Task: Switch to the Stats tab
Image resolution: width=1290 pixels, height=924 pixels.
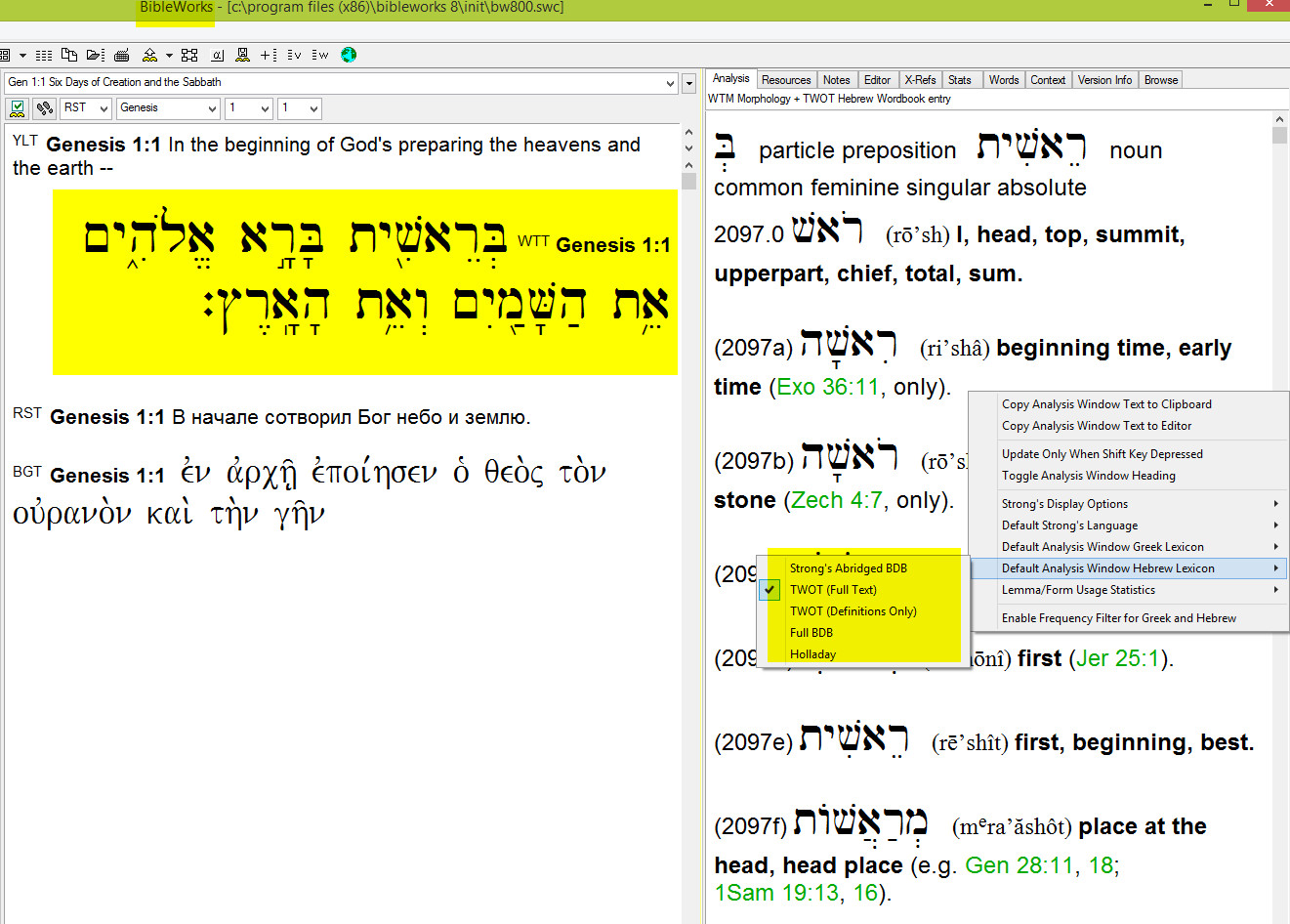Action: point(960,80)
